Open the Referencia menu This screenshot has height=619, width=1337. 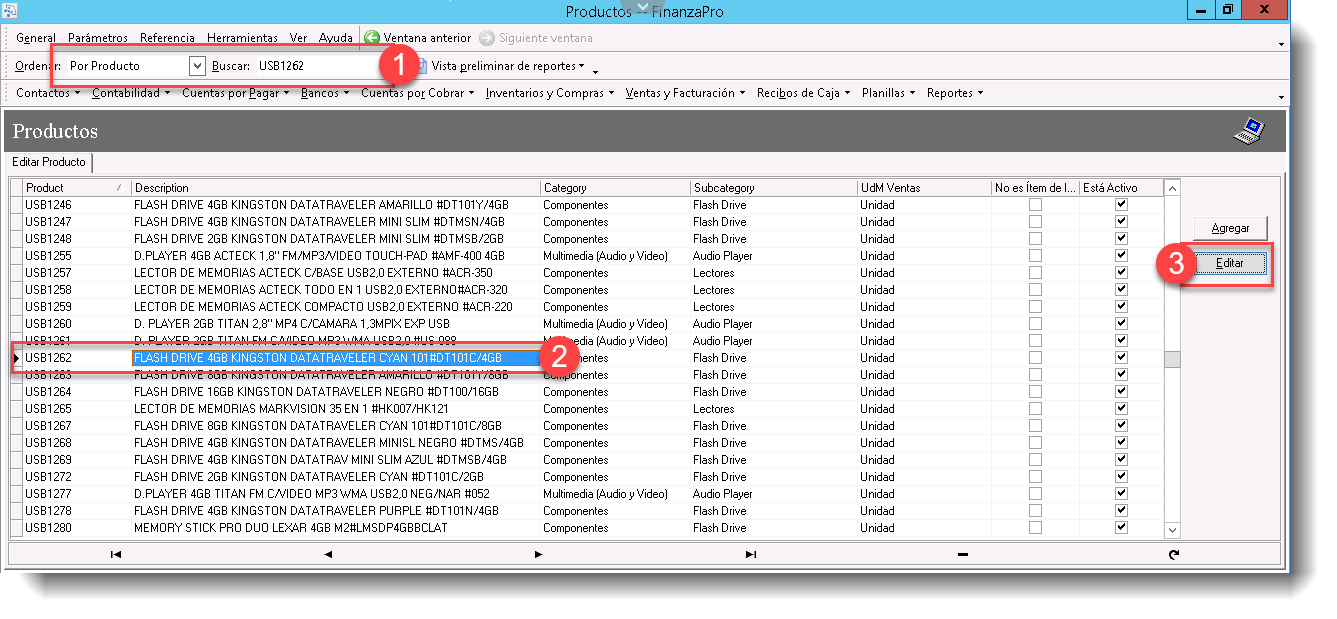coord(167,38)
